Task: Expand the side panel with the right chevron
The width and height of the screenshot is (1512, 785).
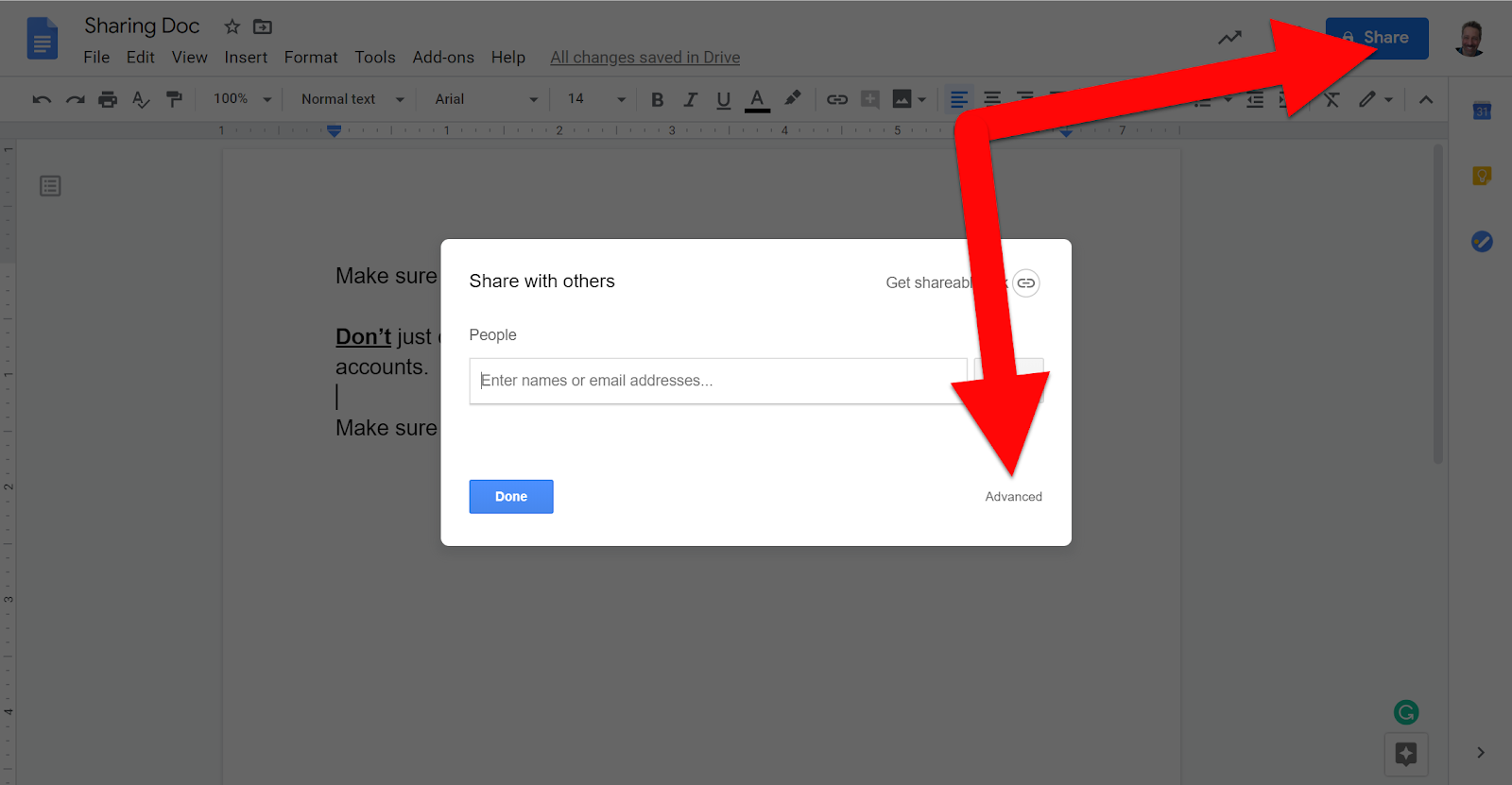Action: tap(1481, 753)
